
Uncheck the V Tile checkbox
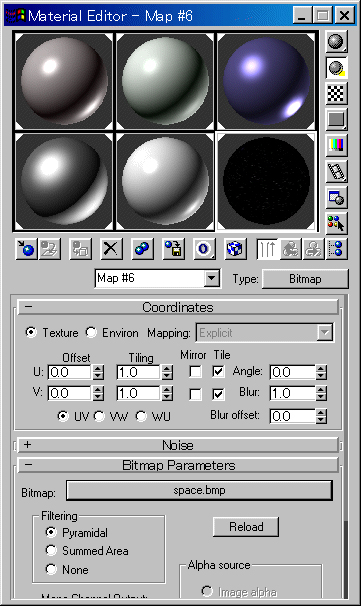218,394
